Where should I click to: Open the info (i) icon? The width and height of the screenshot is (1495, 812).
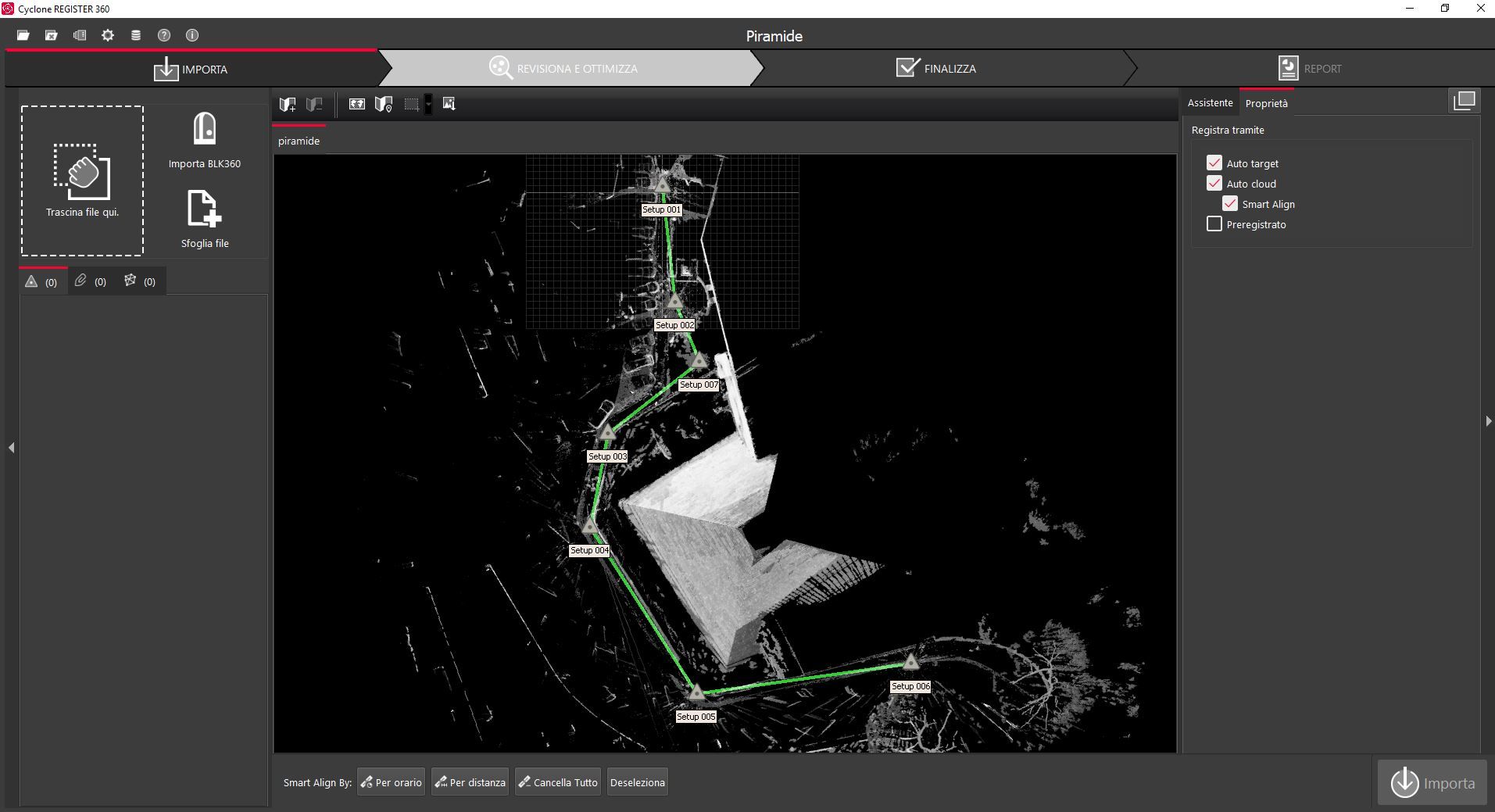(192, 35)
